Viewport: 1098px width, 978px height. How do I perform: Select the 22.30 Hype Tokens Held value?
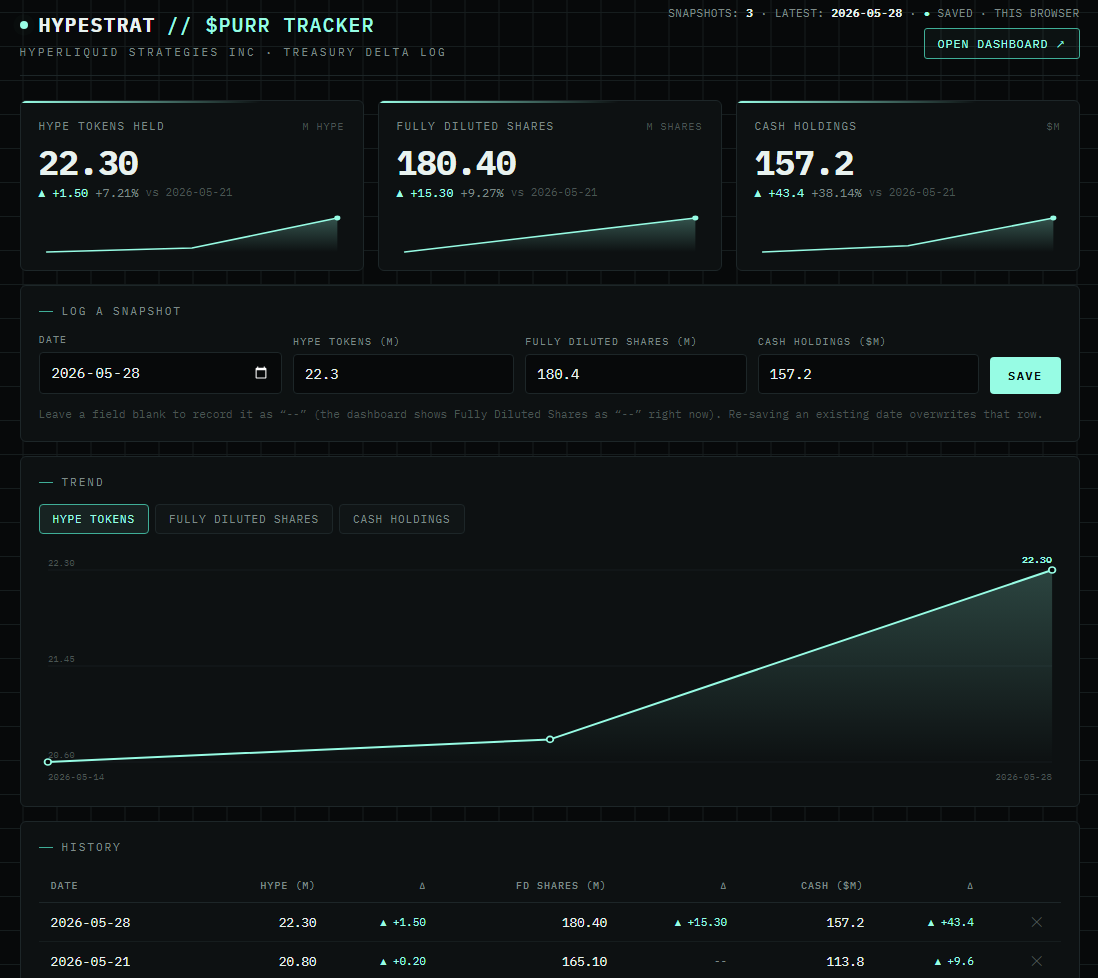pyautogui.click(x=88, y=164)
